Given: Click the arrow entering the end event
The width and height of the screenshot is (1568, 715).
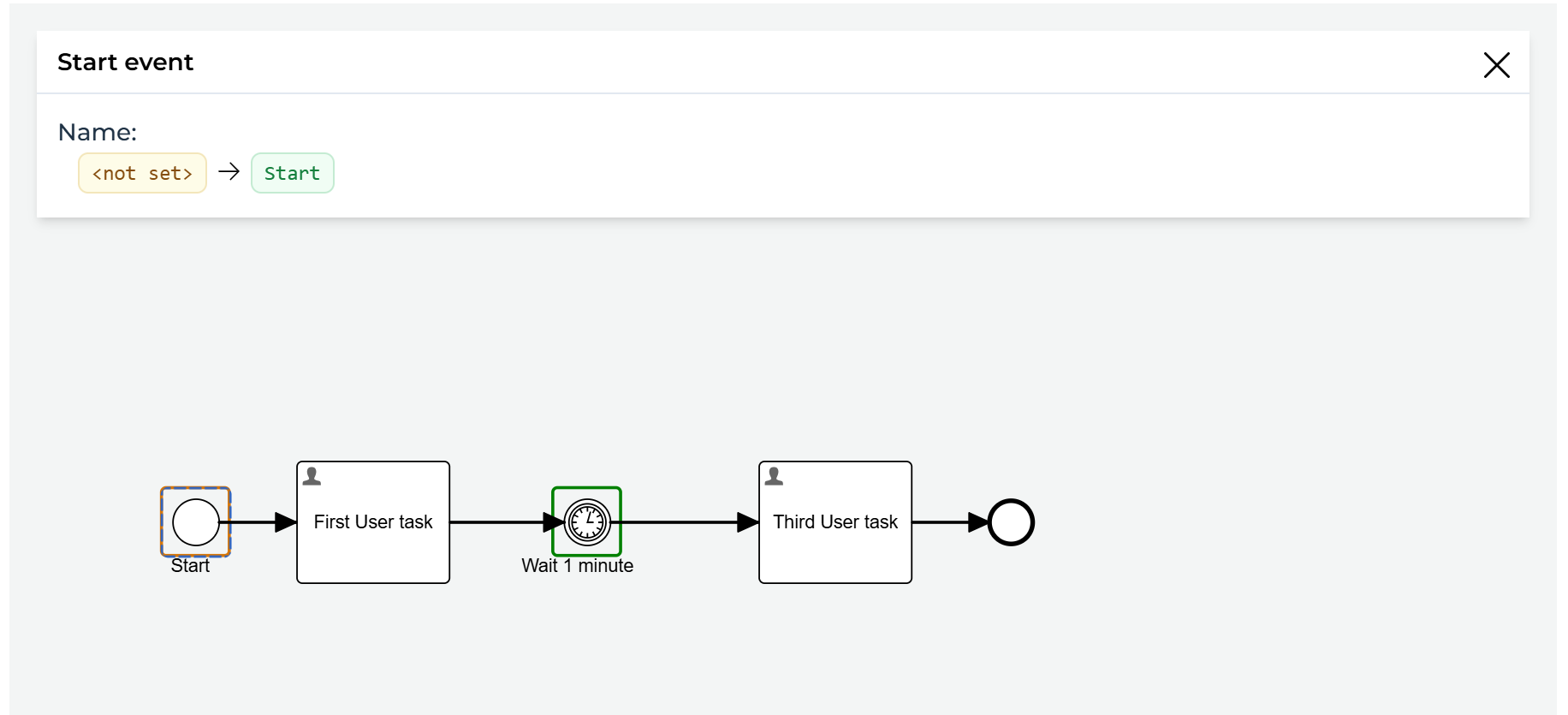Looking at the screenshot, I should pos(950,521).
